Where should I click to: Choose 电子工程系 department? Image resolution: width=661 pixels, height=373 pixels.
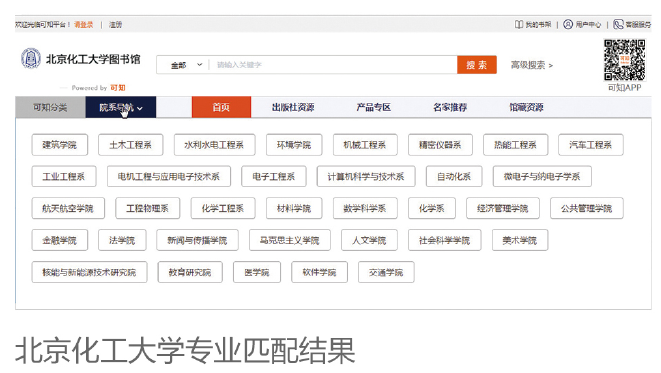click(274, 177)
